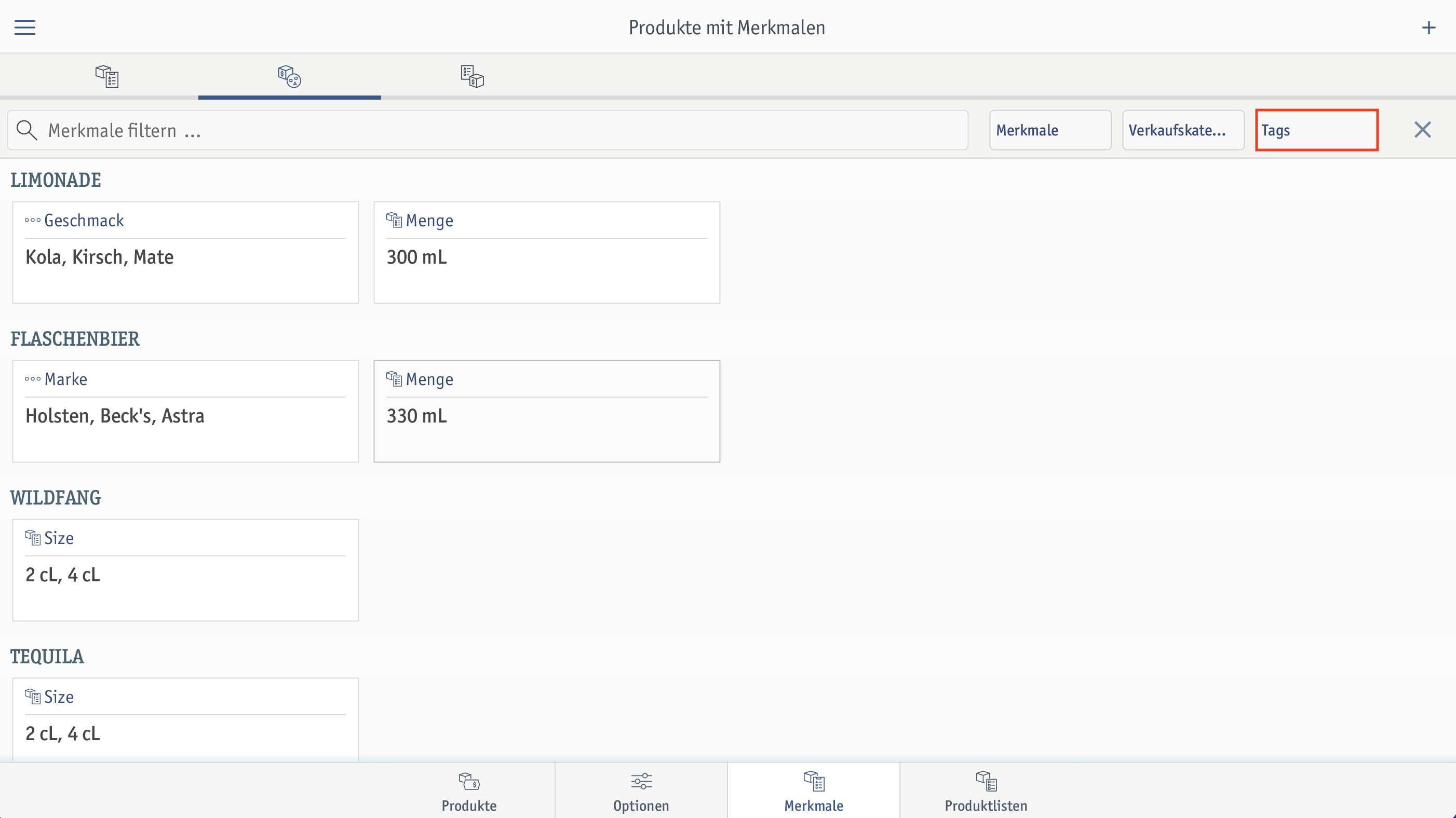This screenshot has width=1456, height=818.
Task: Click the FLASCHENBIER heading
Action: click(75, 339)
